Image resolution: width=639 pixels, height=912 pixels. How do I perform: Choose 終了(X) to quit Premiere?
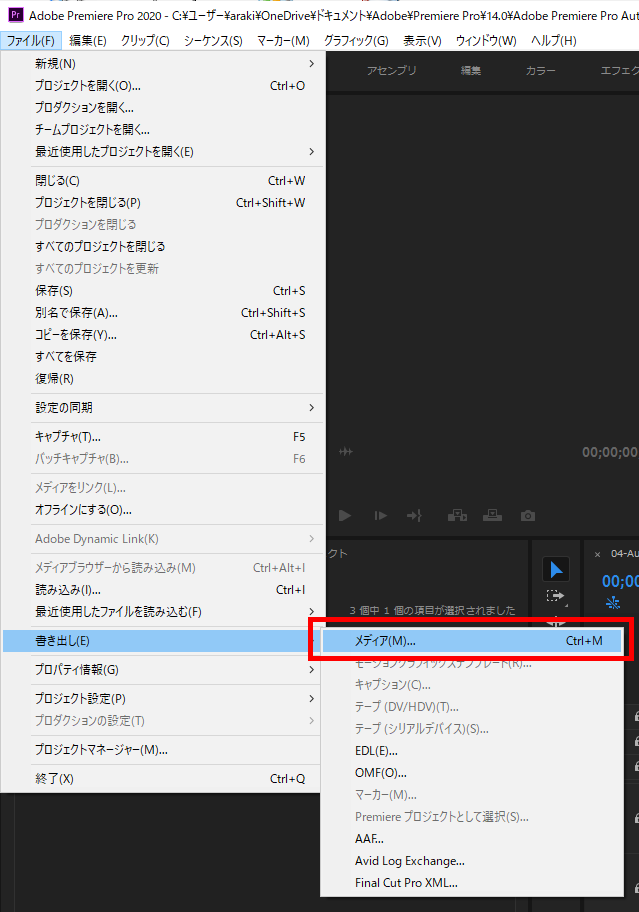(162, 779)
